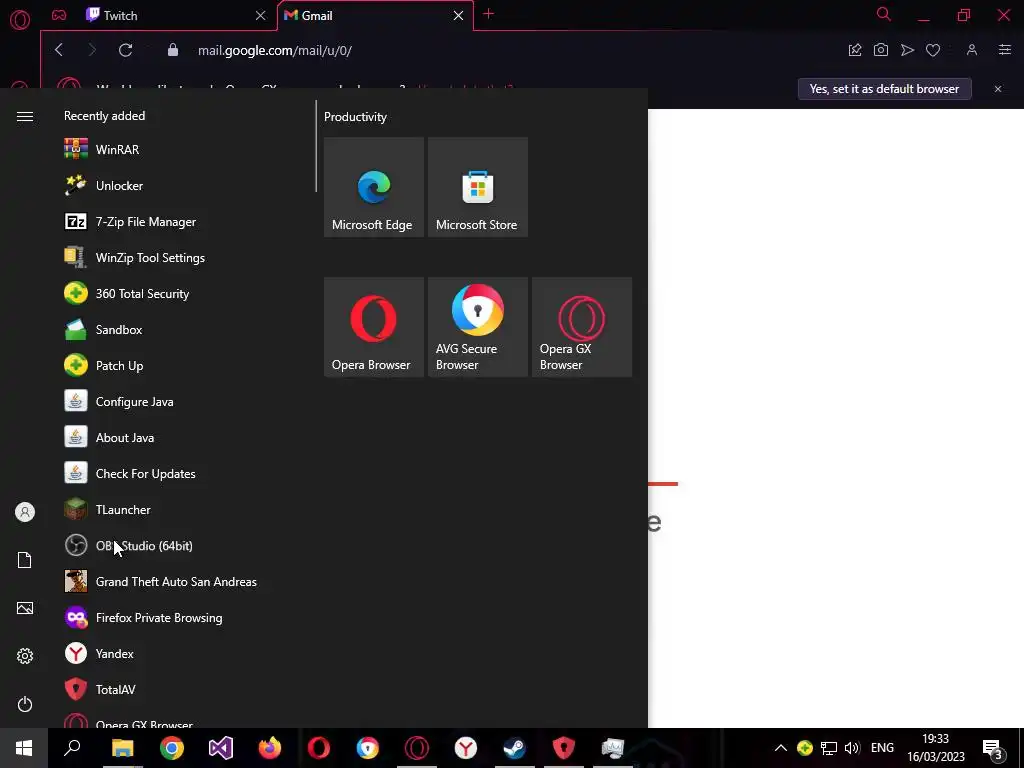Image resolution: width=1024 pixels, height=768 pixels.
Task: Switch ENG input language
Action: point(882,748)
